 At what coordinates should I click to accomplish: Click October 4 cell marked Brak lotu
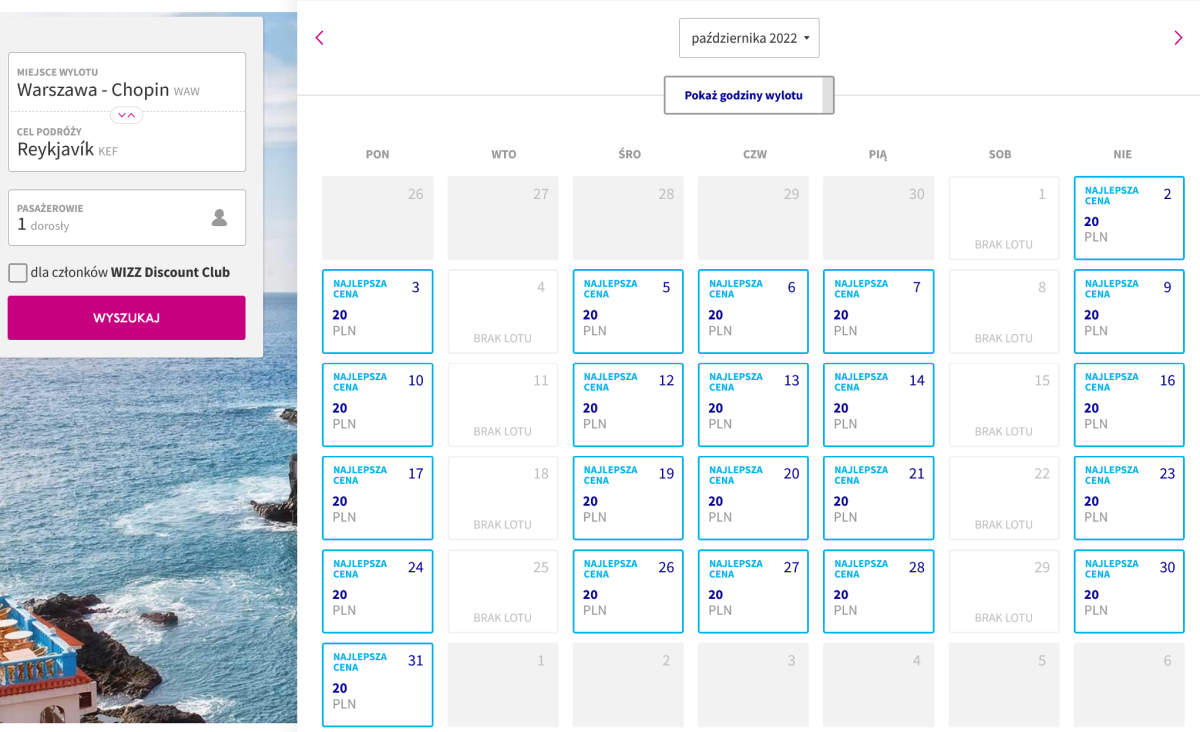point(503,311)
